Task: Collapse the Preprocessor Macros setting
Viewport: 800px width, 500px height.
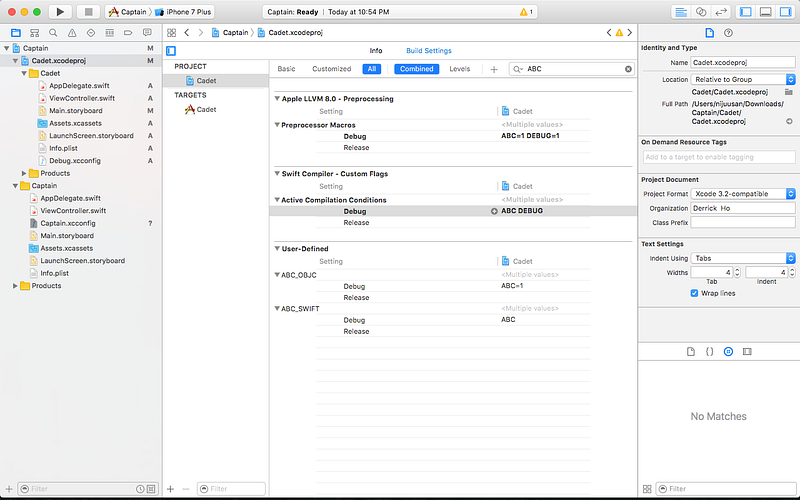Action: pyautogui.click(x=277, y=125)
